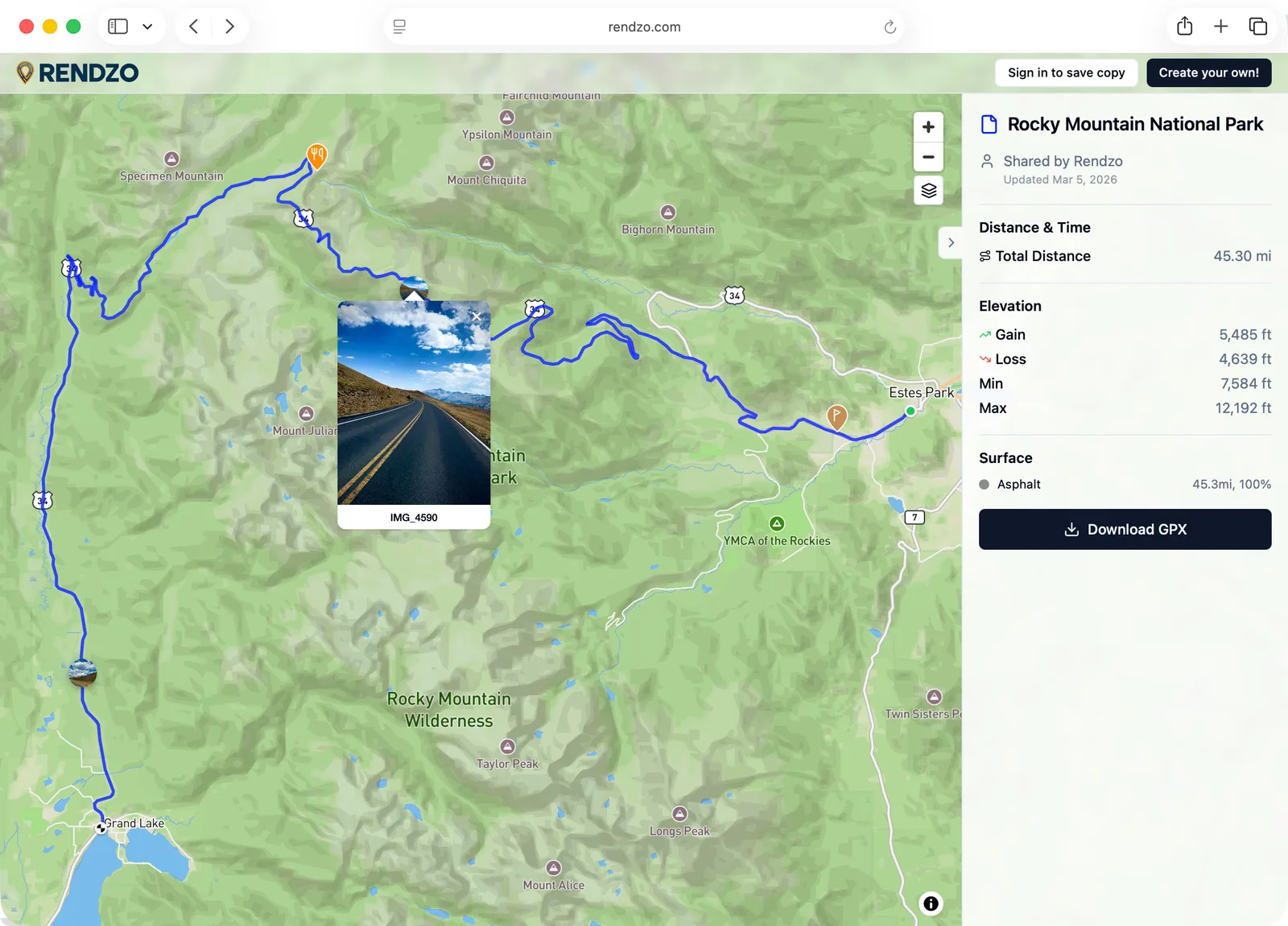Close the IMG_4590 photo popup
1288x926 pixels.
(476, 316)
